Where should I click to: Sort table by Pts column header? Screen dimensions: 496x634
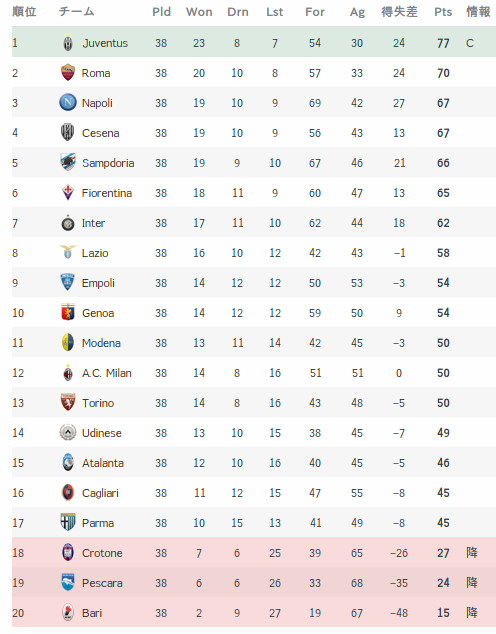(x=443, y=12)
